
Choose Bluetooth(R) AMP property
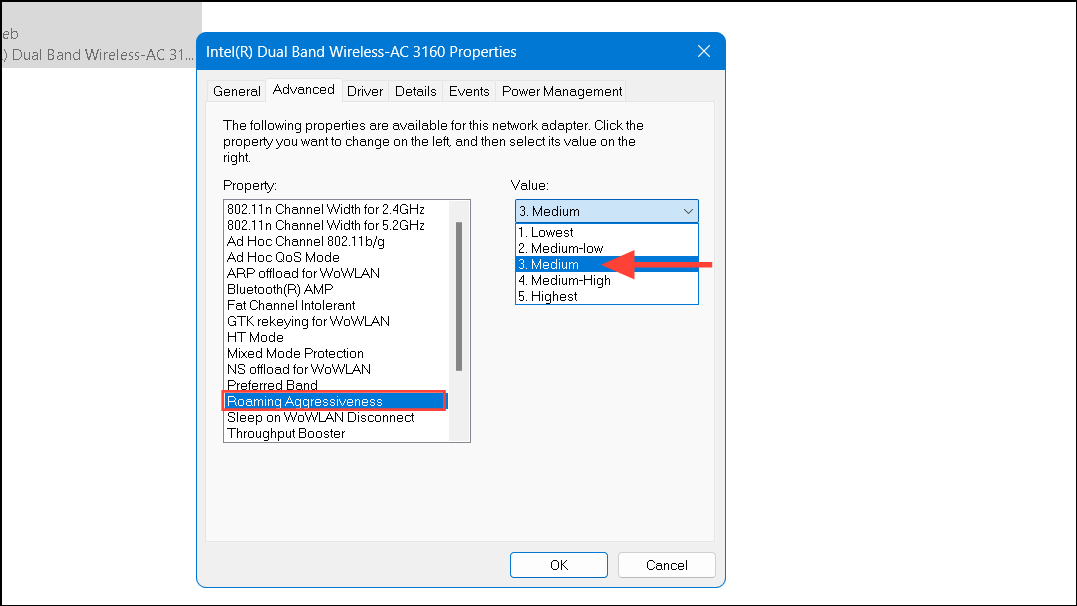point(337,289)
